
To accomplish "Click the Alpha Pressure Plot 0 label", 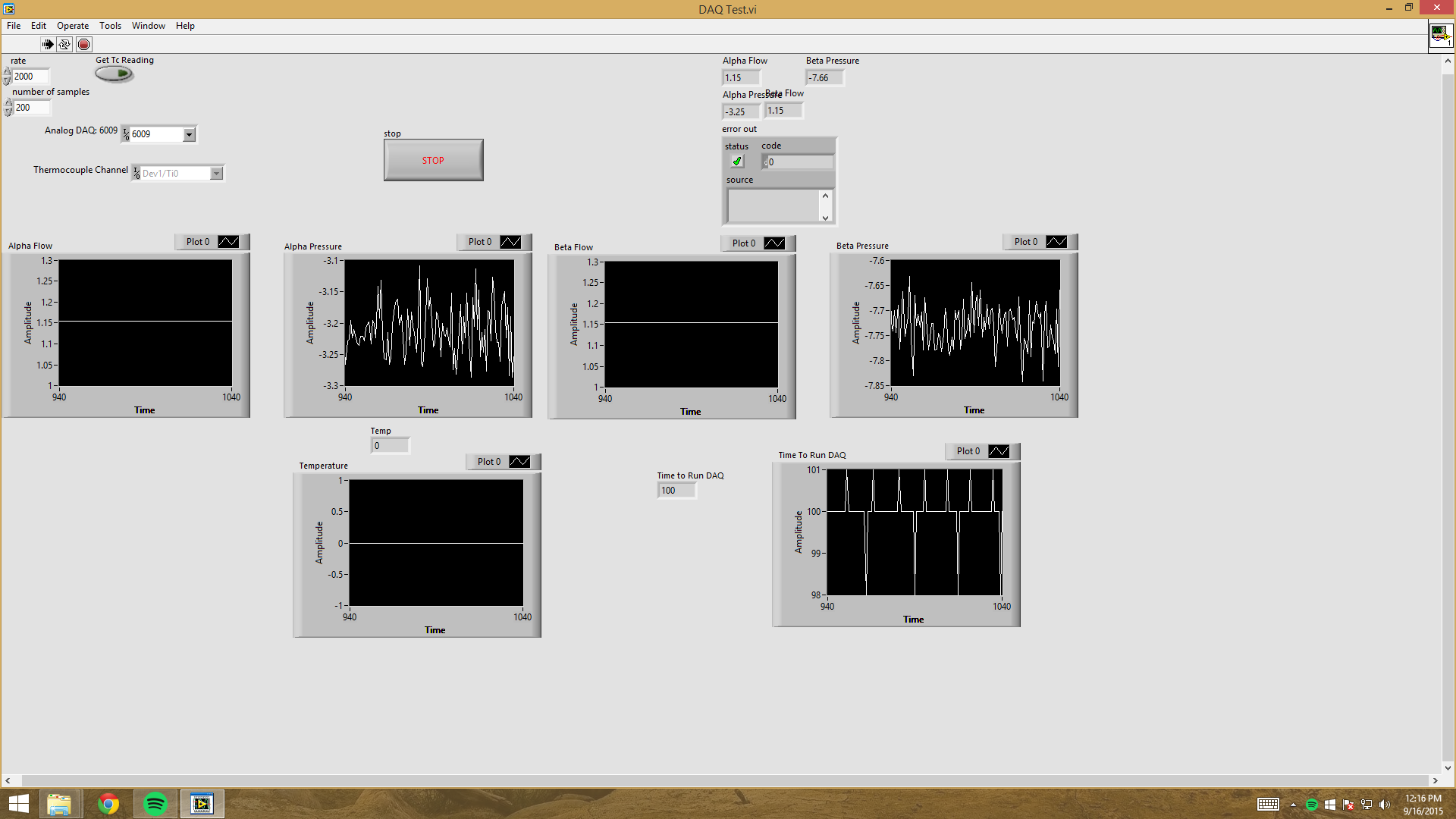I will 480,242.
